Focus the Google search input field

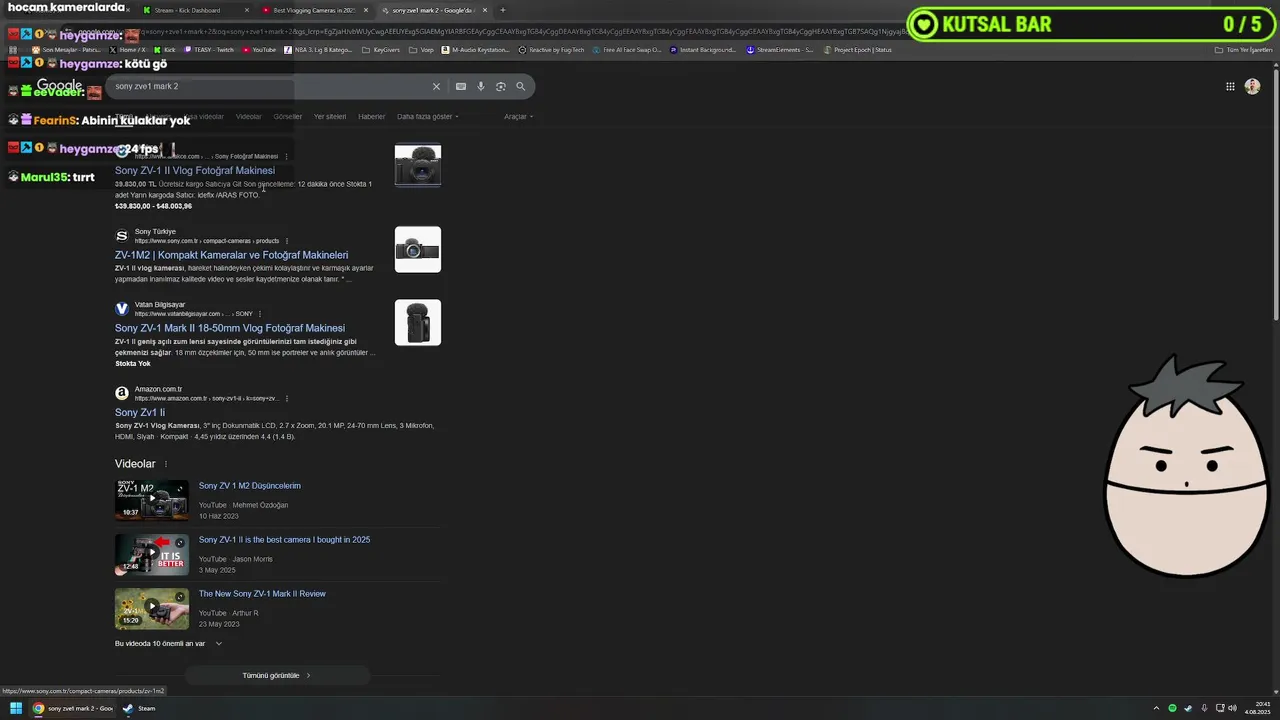click(x=270, y=86)
